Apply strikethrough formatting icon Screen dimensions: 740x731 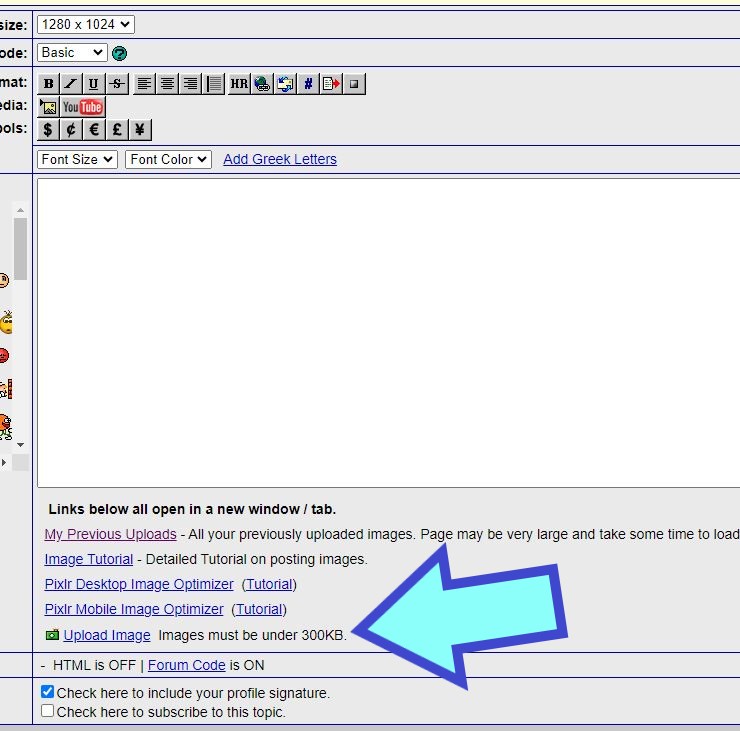point(117,84)
